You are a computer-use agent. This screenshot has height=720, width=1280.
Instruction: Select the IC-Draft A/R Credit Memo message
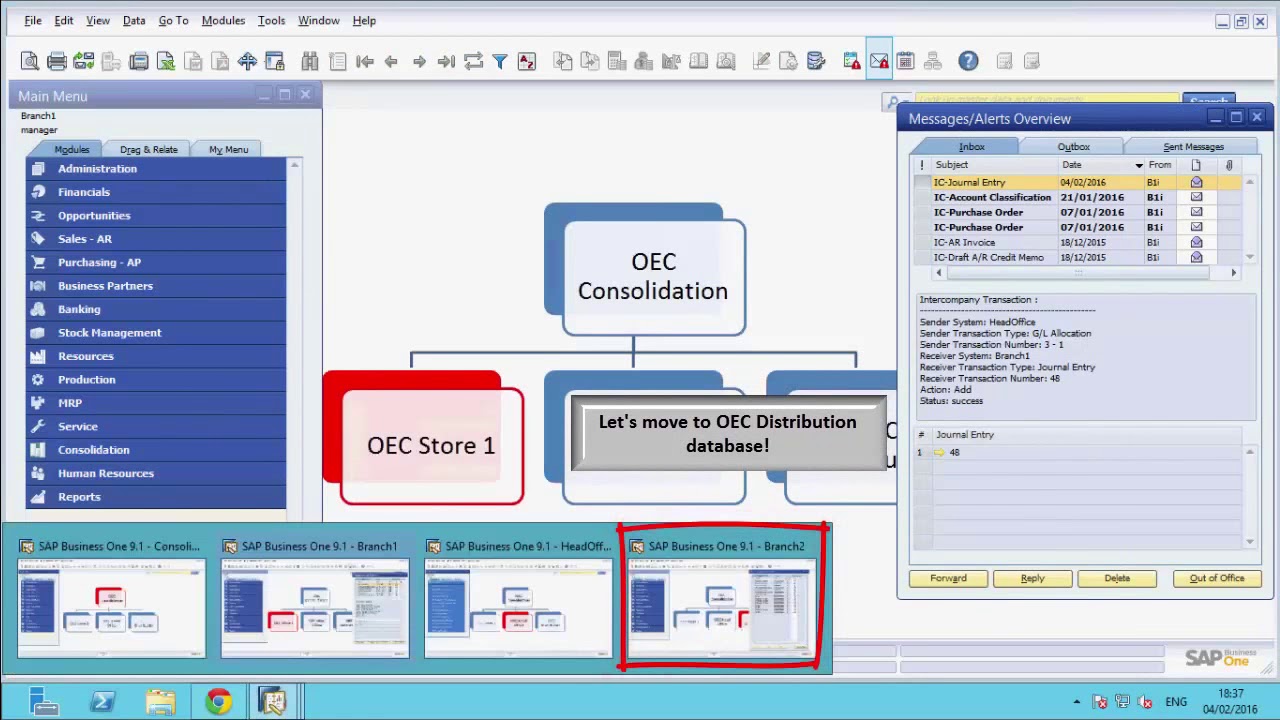click(x=1078, y=258)
